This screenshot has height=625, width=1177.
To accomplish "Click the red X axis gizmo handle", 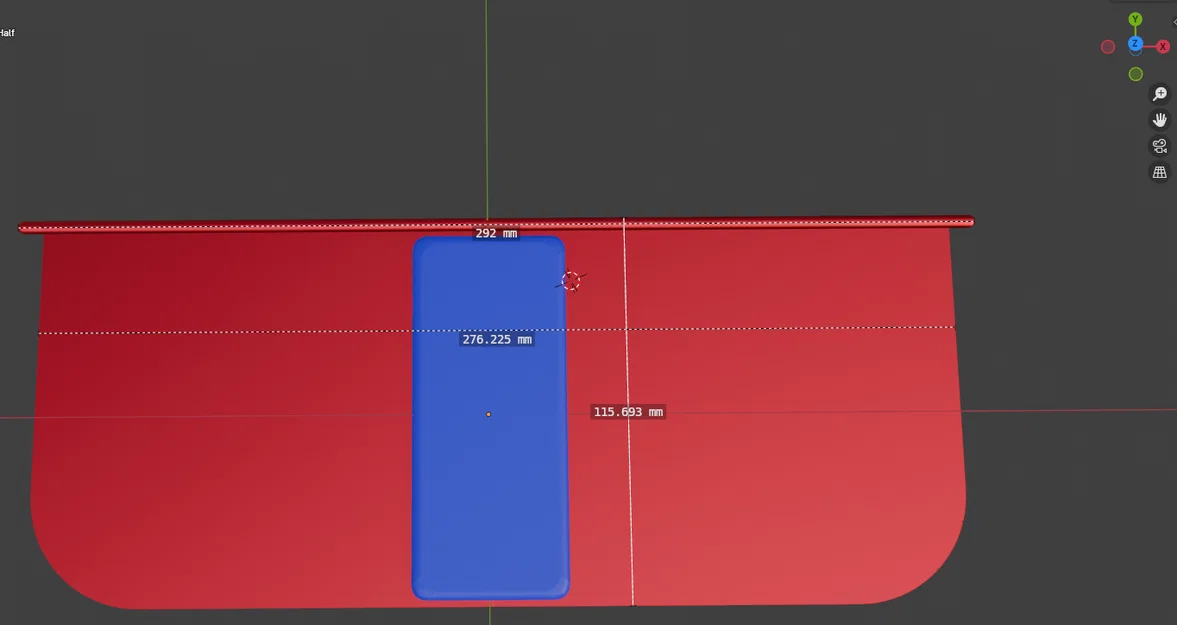I will (1163, 47).
